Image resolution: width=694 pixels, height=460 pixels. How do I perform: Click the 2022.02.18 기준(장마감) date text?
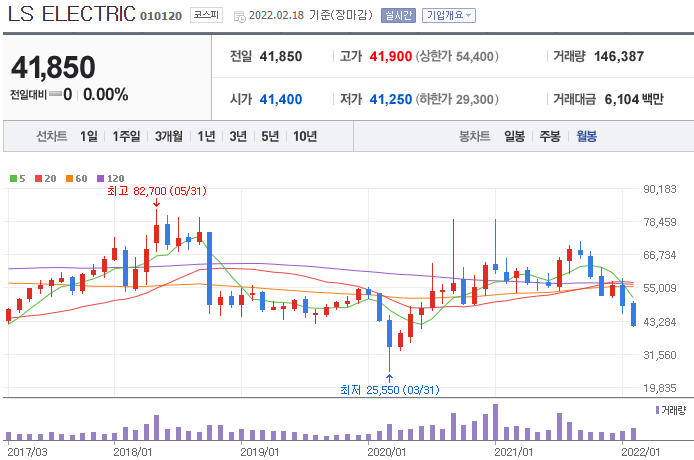(311, 15)
